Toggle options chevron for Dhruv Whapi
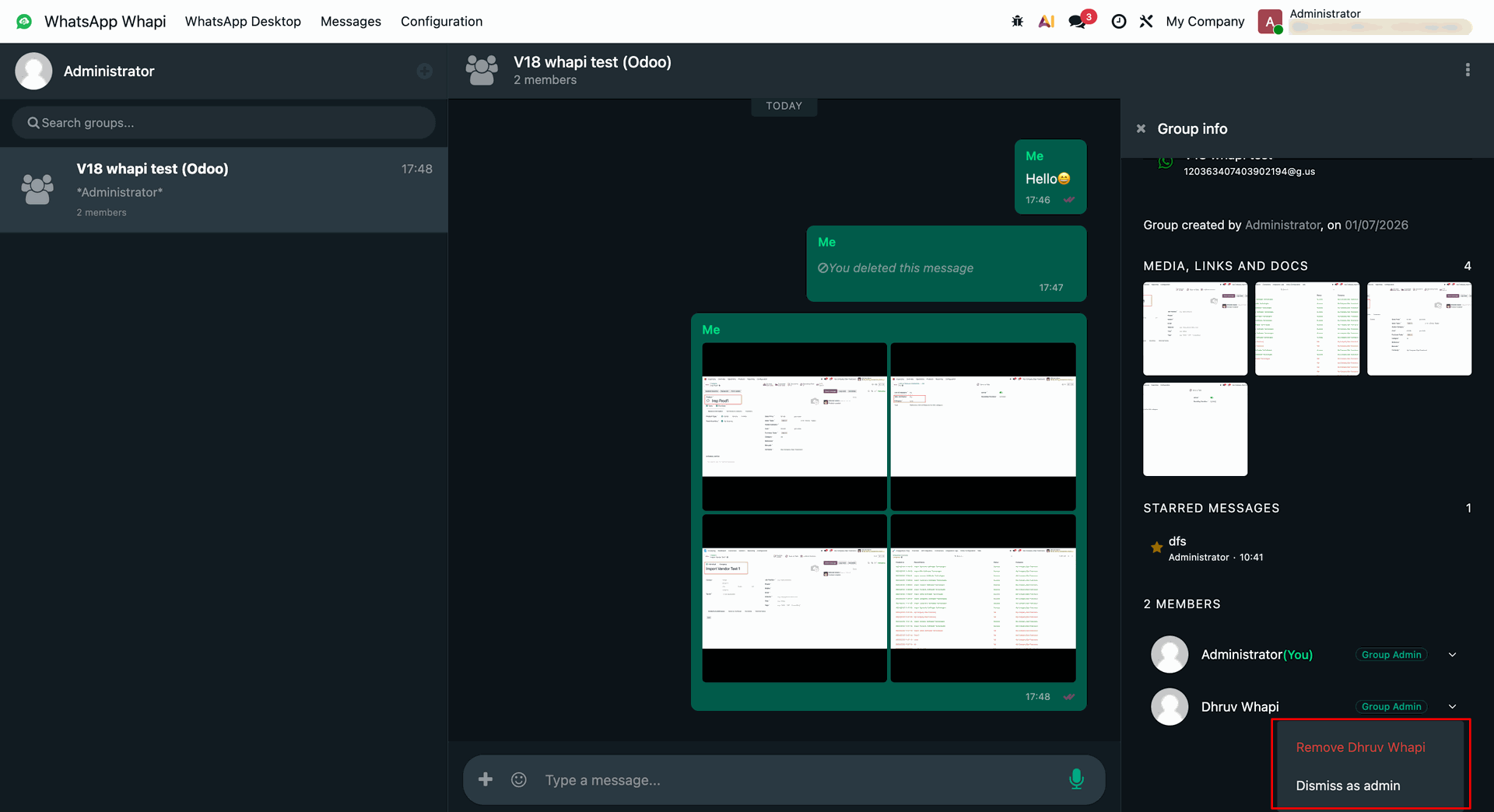This screenshot has width=1494, height=812. pyautogui.click(x=1452, y=707)
